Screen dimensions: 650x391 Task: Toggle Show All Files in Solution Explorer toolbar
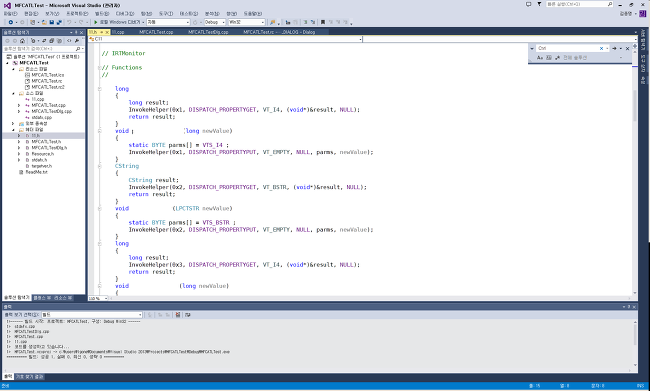click(x=59, y=41)
